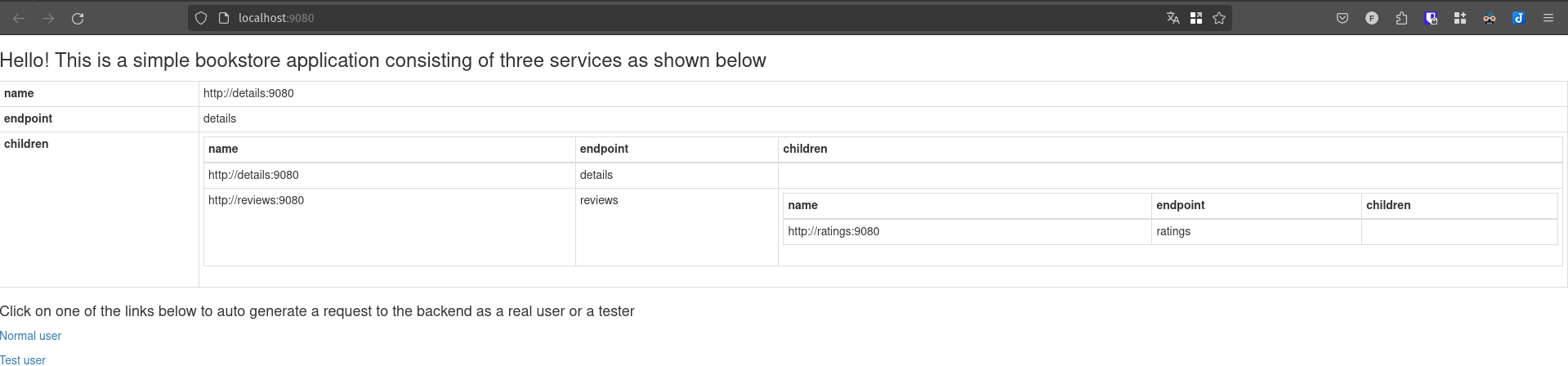
Task: Click the Bitwarden shield extension icon
Action: click(x=1431, y=18)
